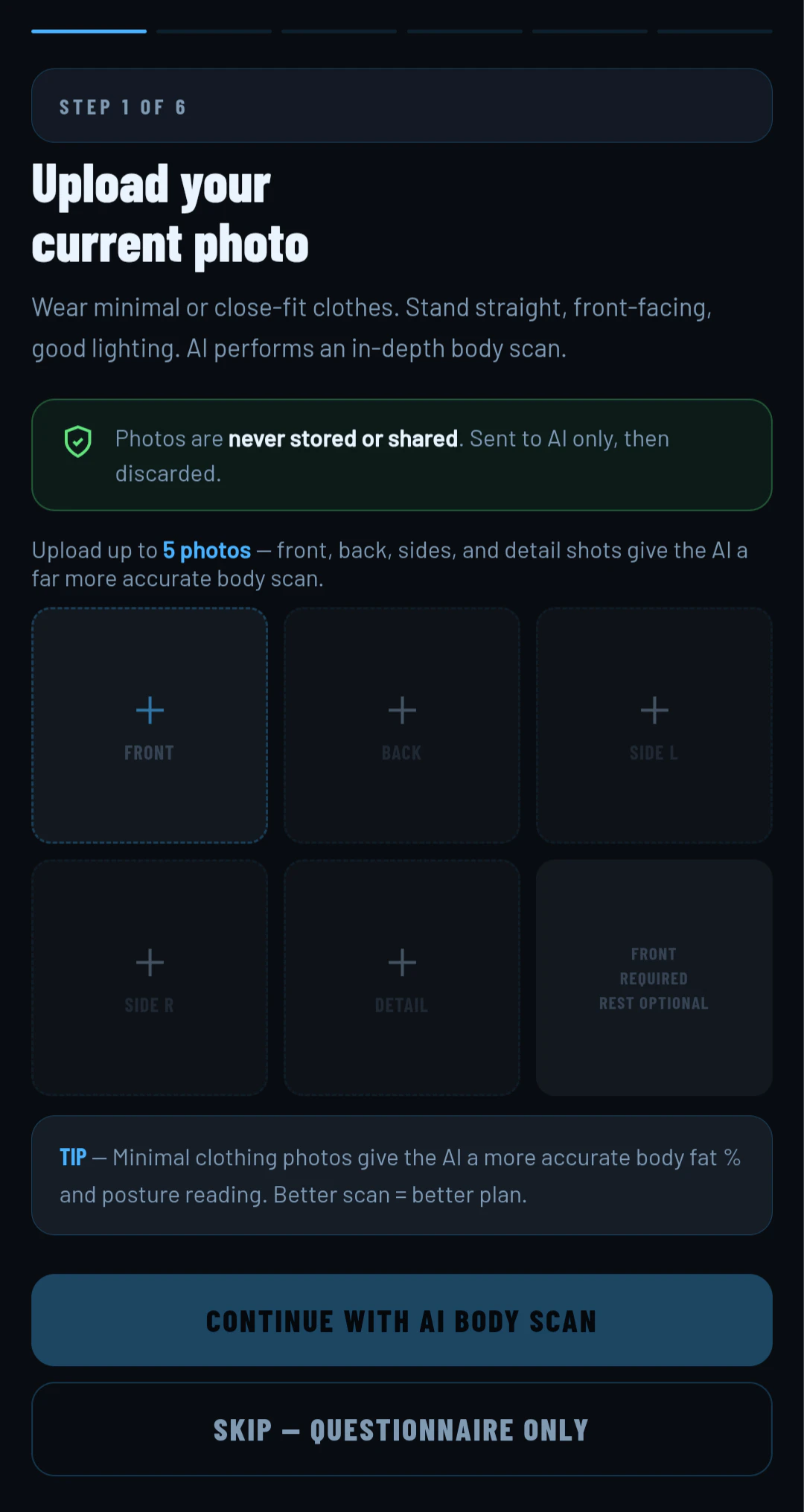Click the plus icon in SIDE L slot
This screenshot has height=1512, width=804.
pos(654,710)
